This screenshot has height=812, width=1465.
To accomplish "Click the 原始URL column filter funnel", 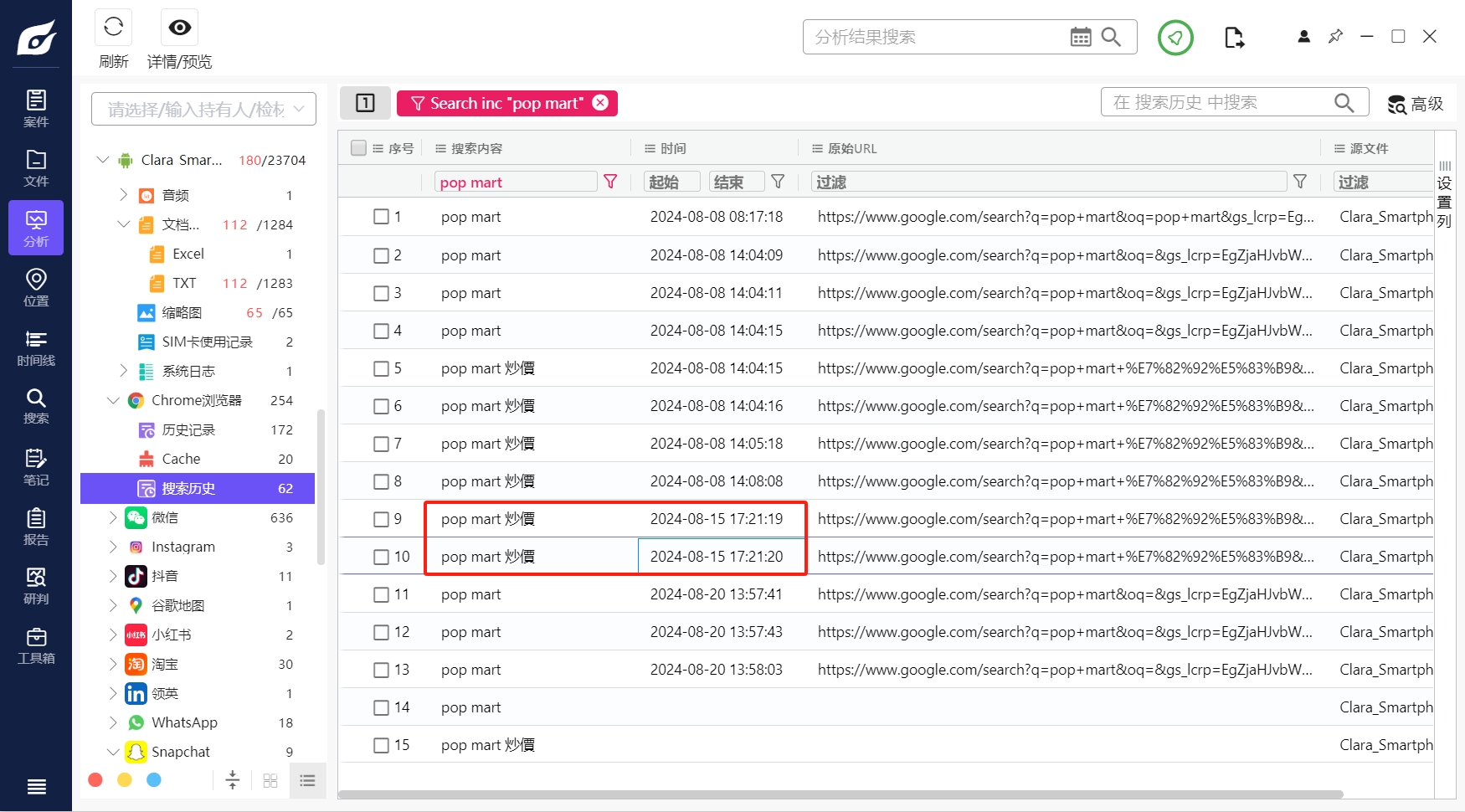I will tap(1300, 182).
